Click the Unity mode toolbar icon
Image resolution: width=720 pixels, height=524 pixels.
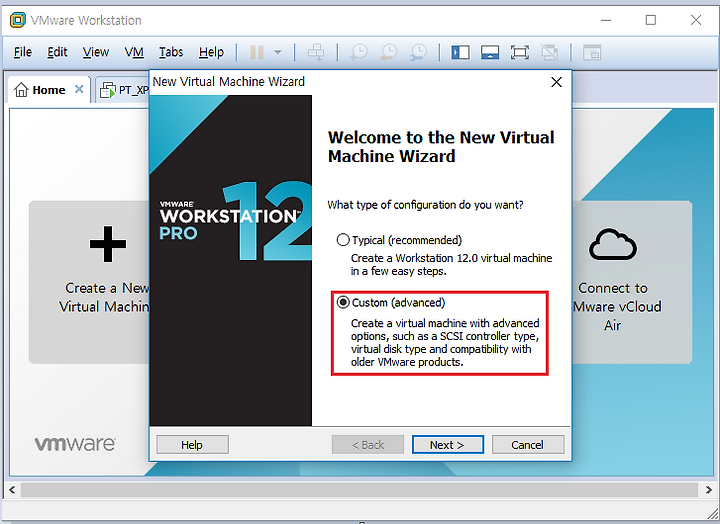549,52
